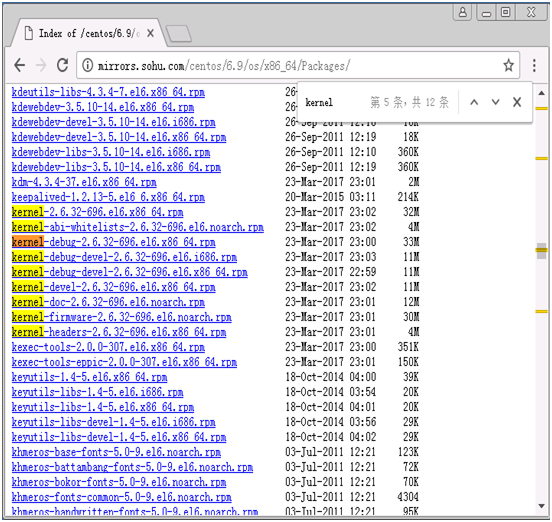Bookmark this page with star icon
Image resolution: width=552 pixels, height=522 pixels.
point(508,65)
